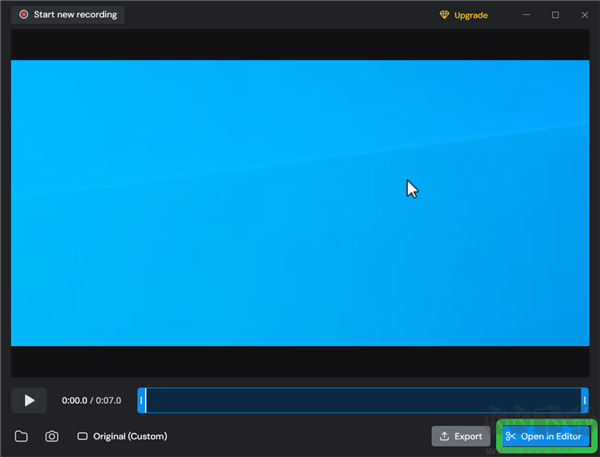Click the Export button
The image size is (600, 457).
tap(460, 436)
